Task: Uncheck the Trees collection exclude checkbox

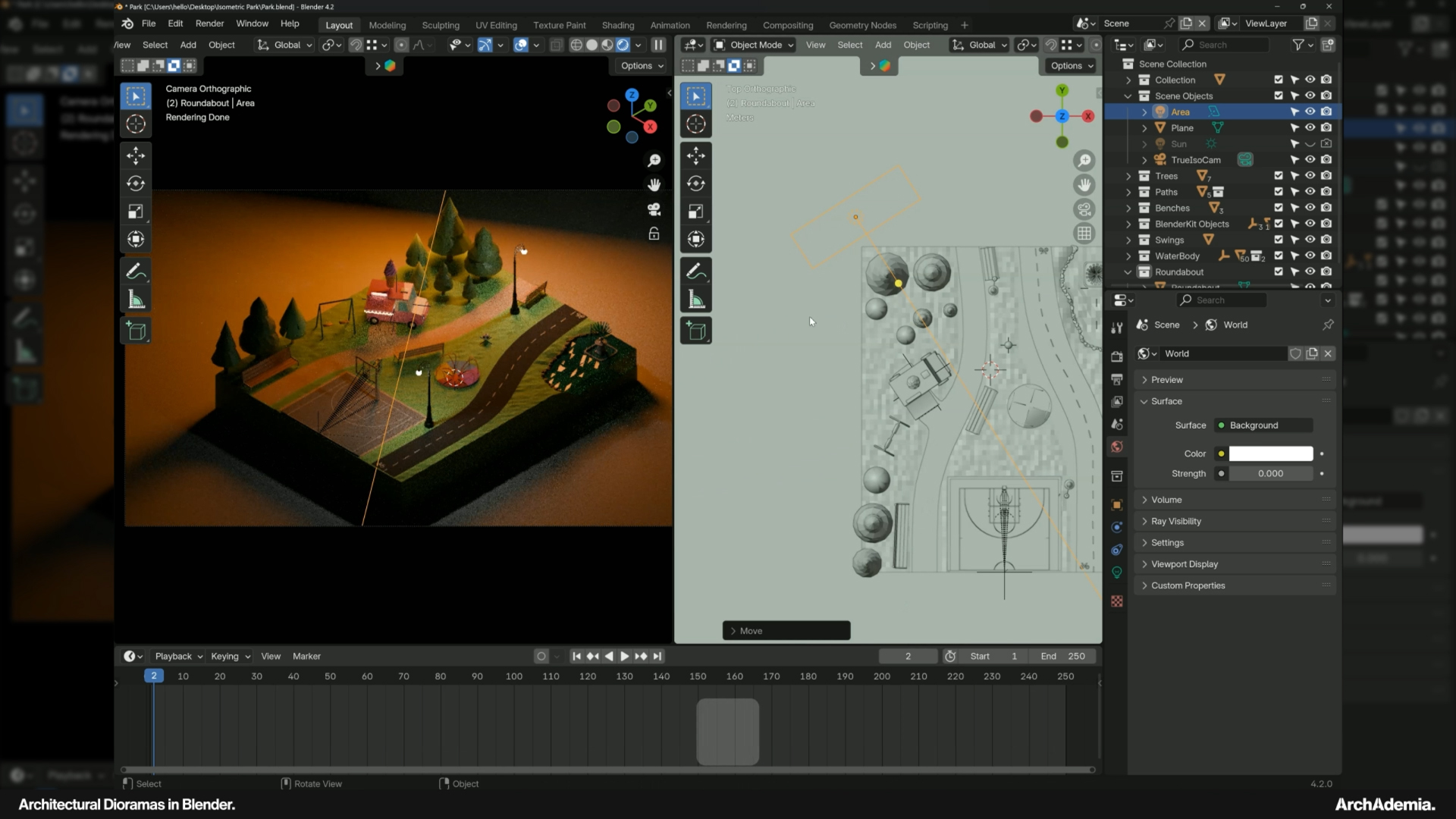Action: click(1279, 176)
